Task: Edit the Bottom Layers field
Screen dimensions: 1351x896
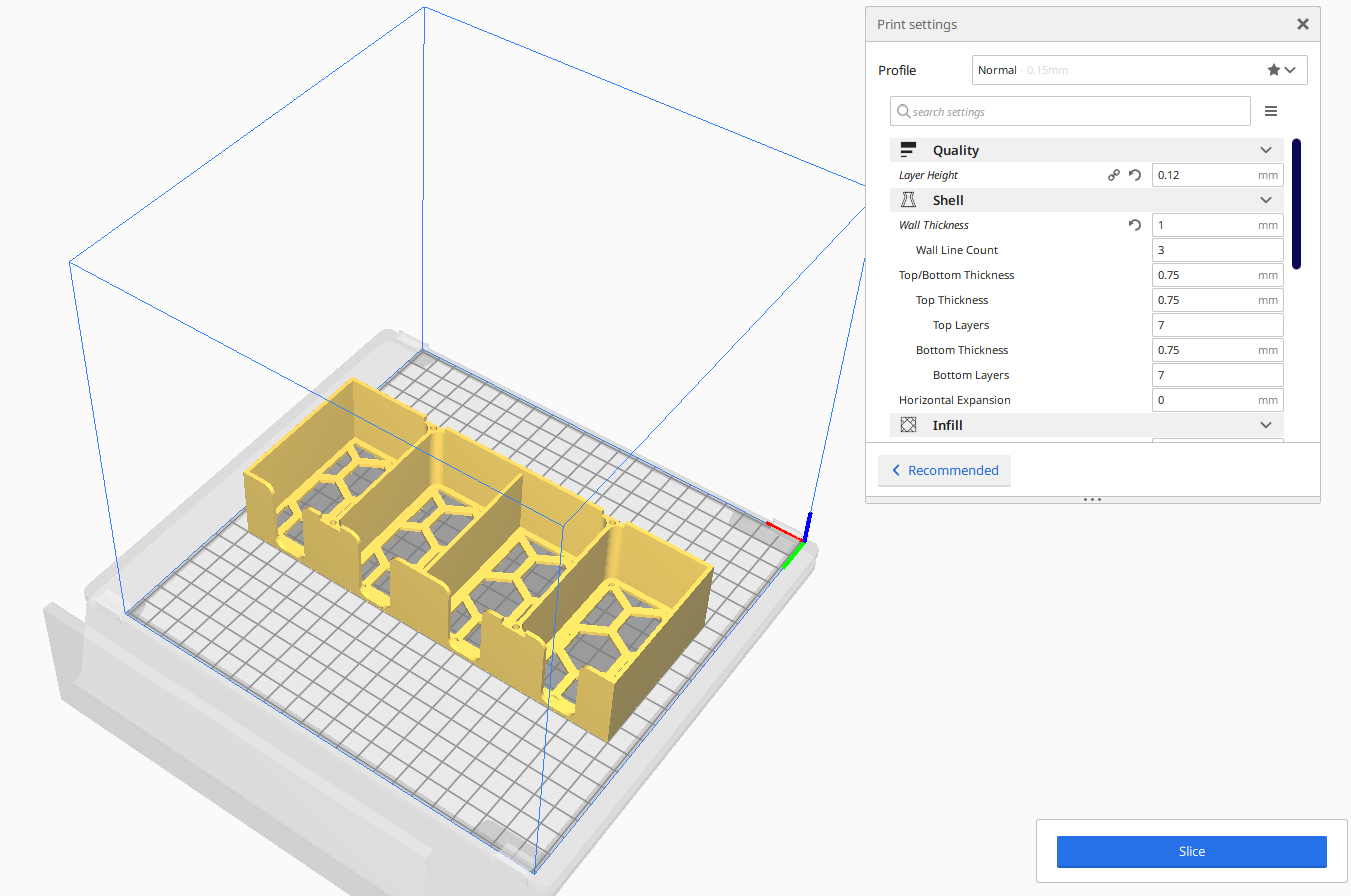Action: (1217, 375)
